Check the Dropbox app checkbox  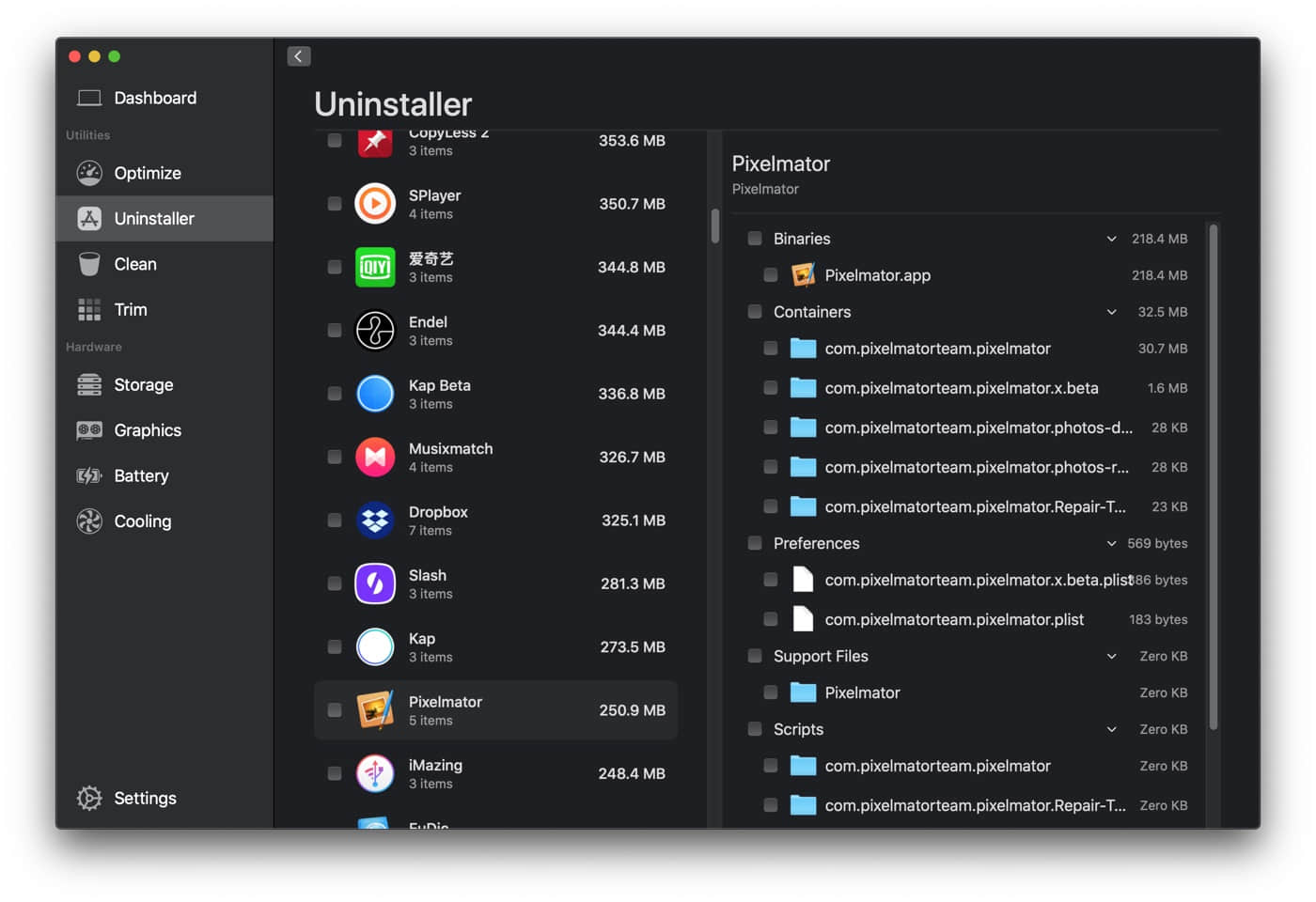[x=335, y=521]
